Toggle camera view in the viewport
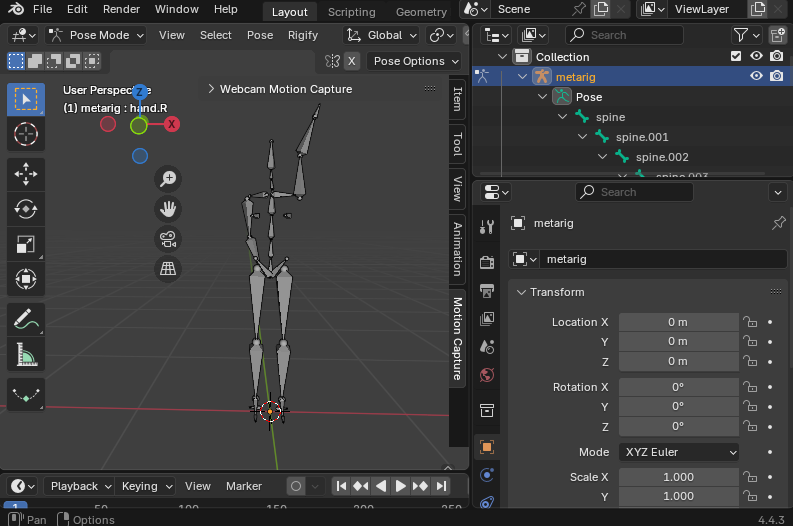Viewport: 793px width, 526px height. click(x=169, y=239)
